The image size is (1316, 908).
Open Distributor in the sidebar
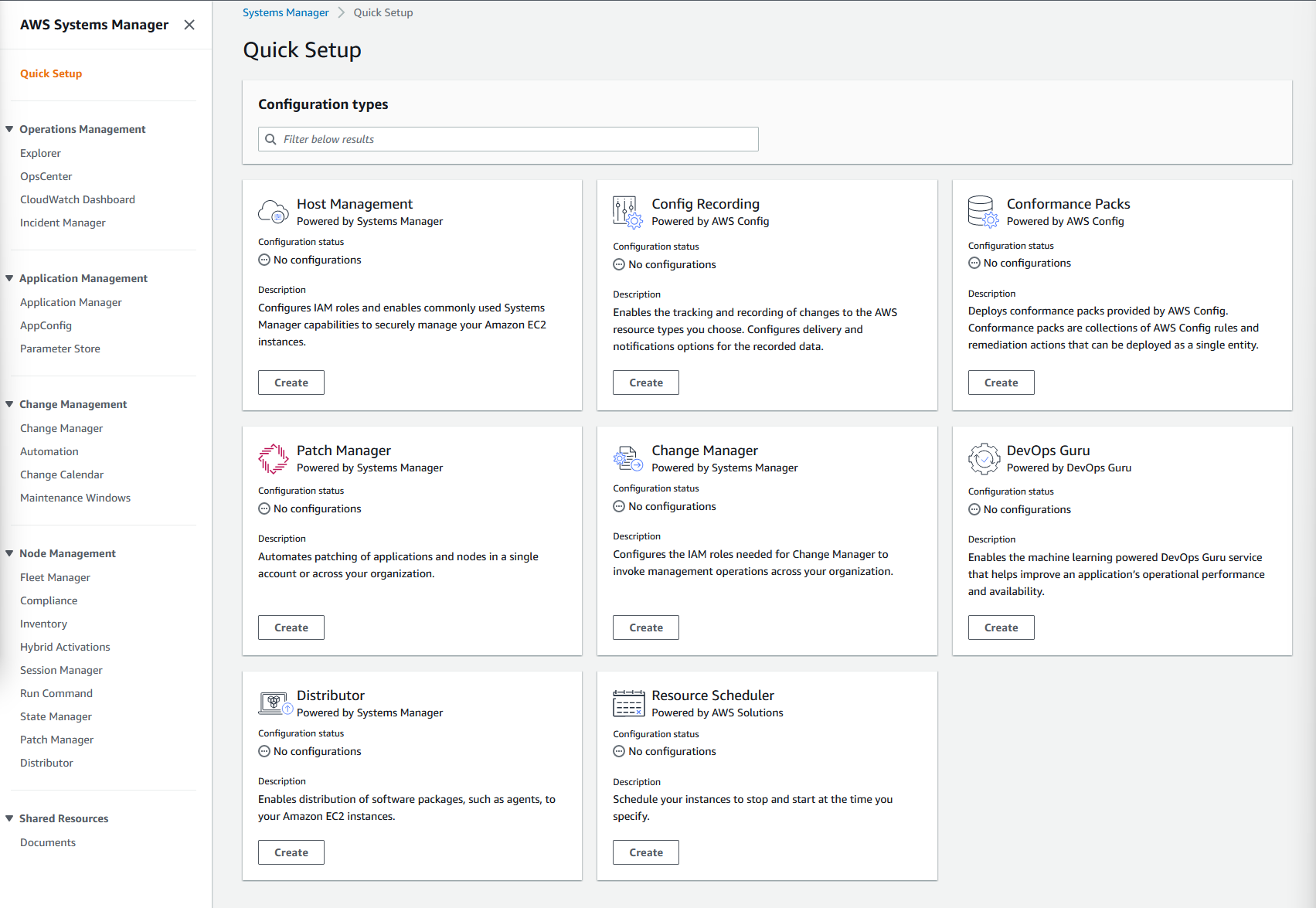pos(46,763)
